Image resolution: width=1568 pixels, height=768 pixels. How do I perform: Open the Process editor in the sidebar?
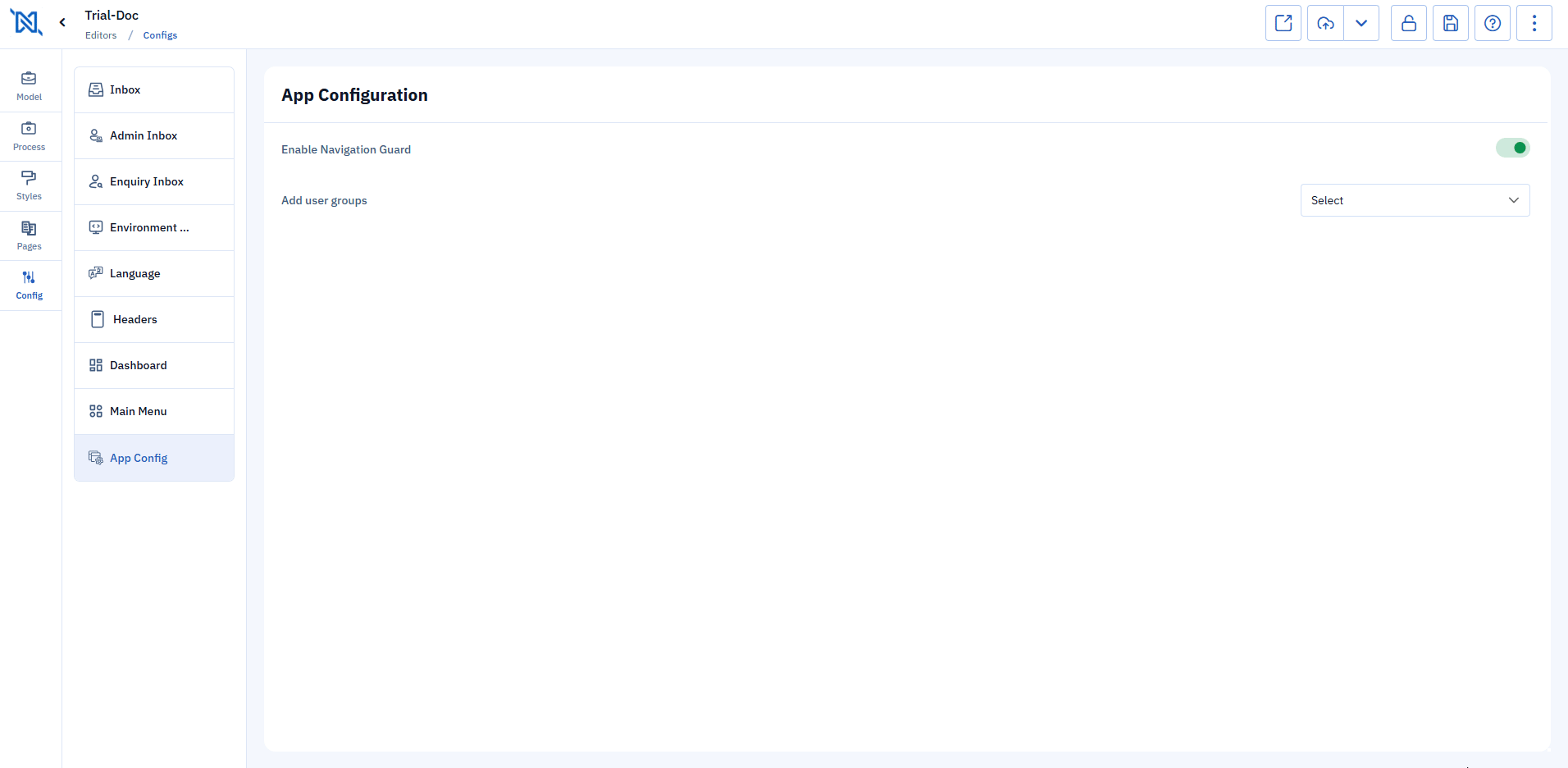(x=30, y=136)
